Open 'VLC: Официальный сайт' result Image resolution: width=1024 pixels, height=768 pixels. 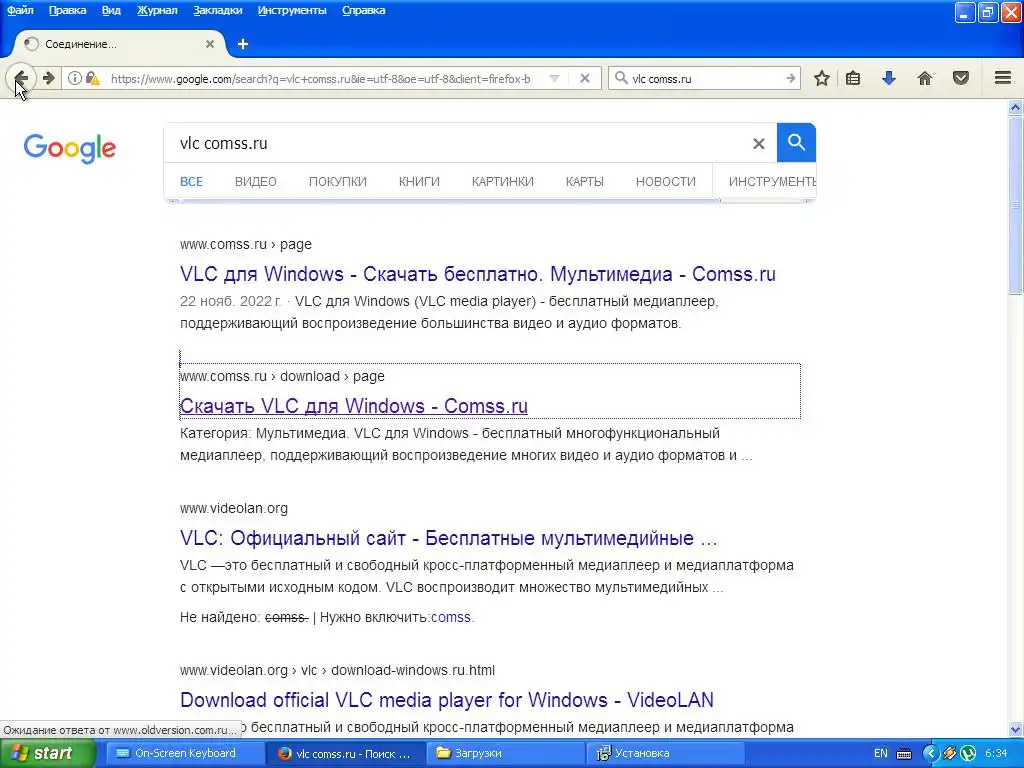pos(448,537)
